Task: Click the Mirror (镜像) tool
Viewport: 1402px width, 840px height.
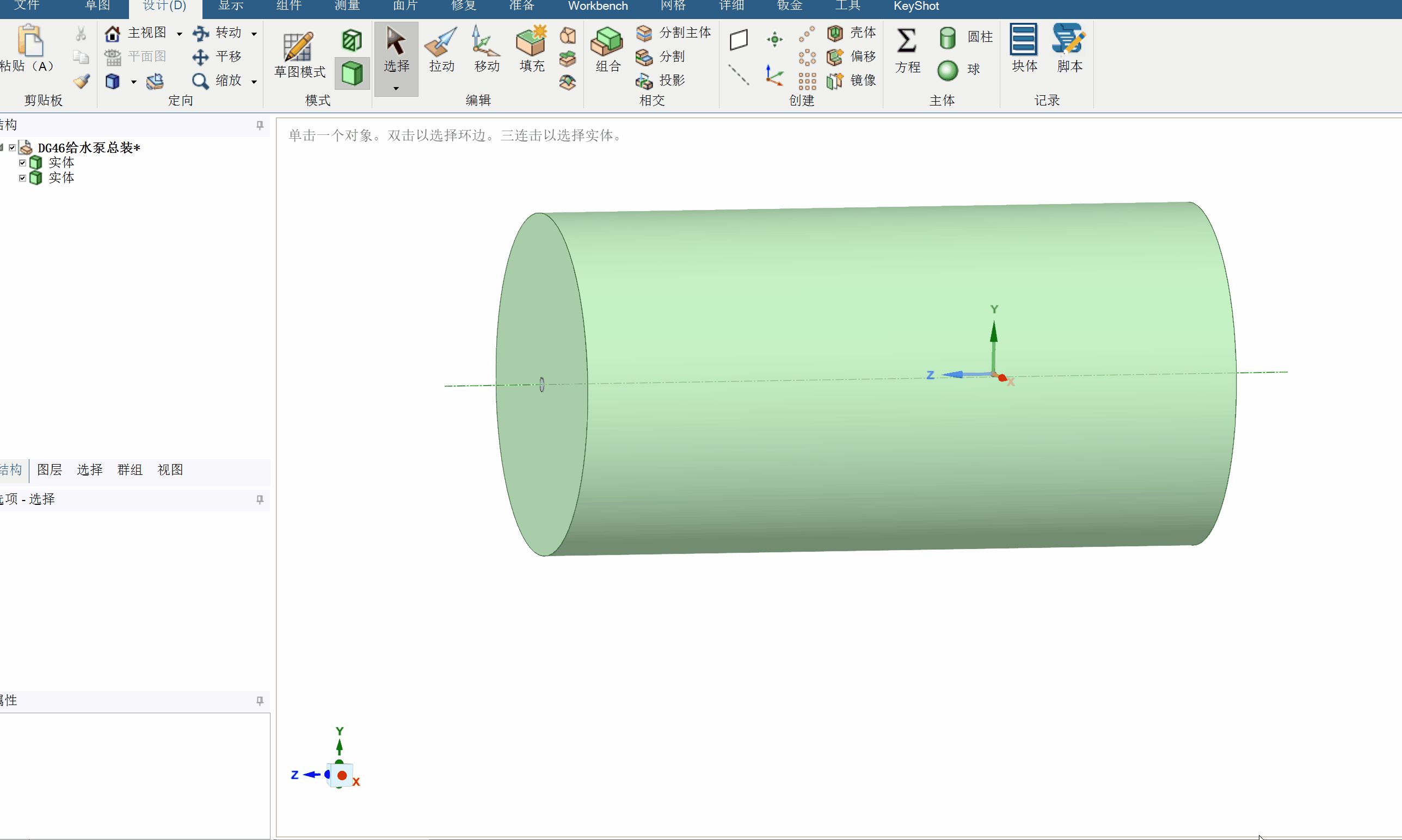Action: [x=851, y=81]
